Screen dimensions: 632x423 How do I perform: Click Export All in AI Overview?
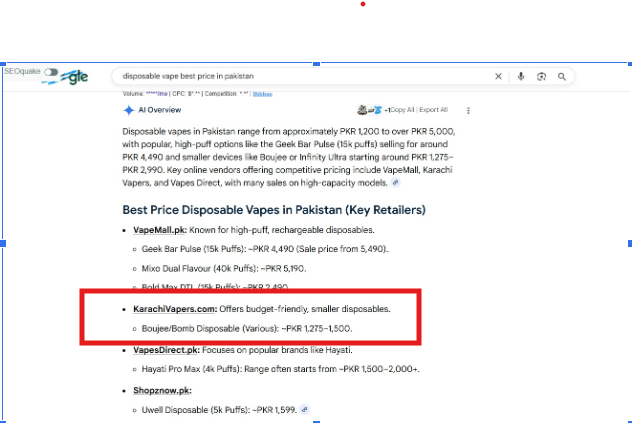click(434, 110)
